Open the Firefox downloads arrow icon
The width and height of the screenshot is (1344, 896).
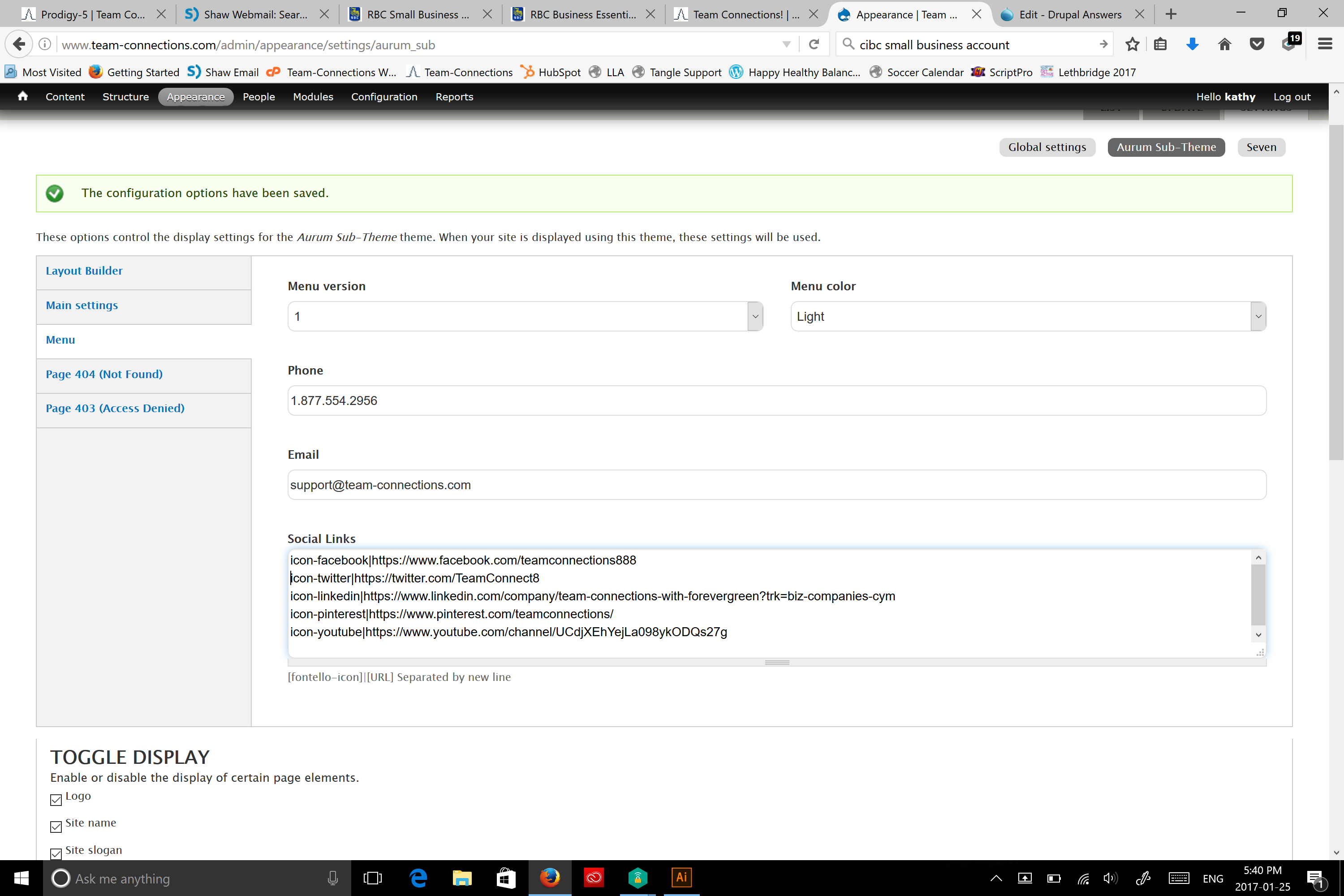1192,44
